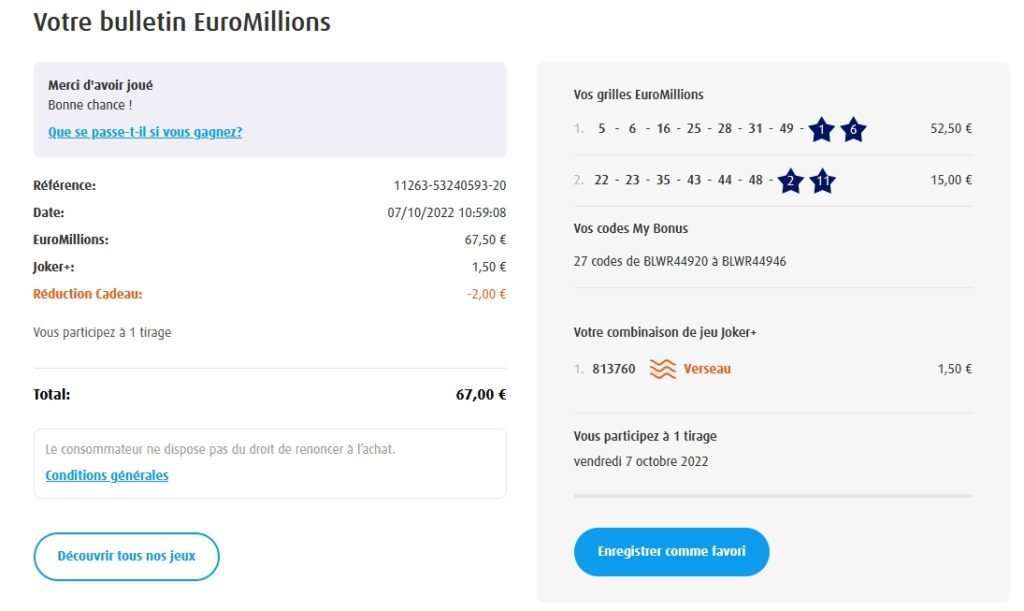Click star number 11 in second grid
Image resolution: width=1024 pixels, height=611 pixels.
tap(821, 181)
